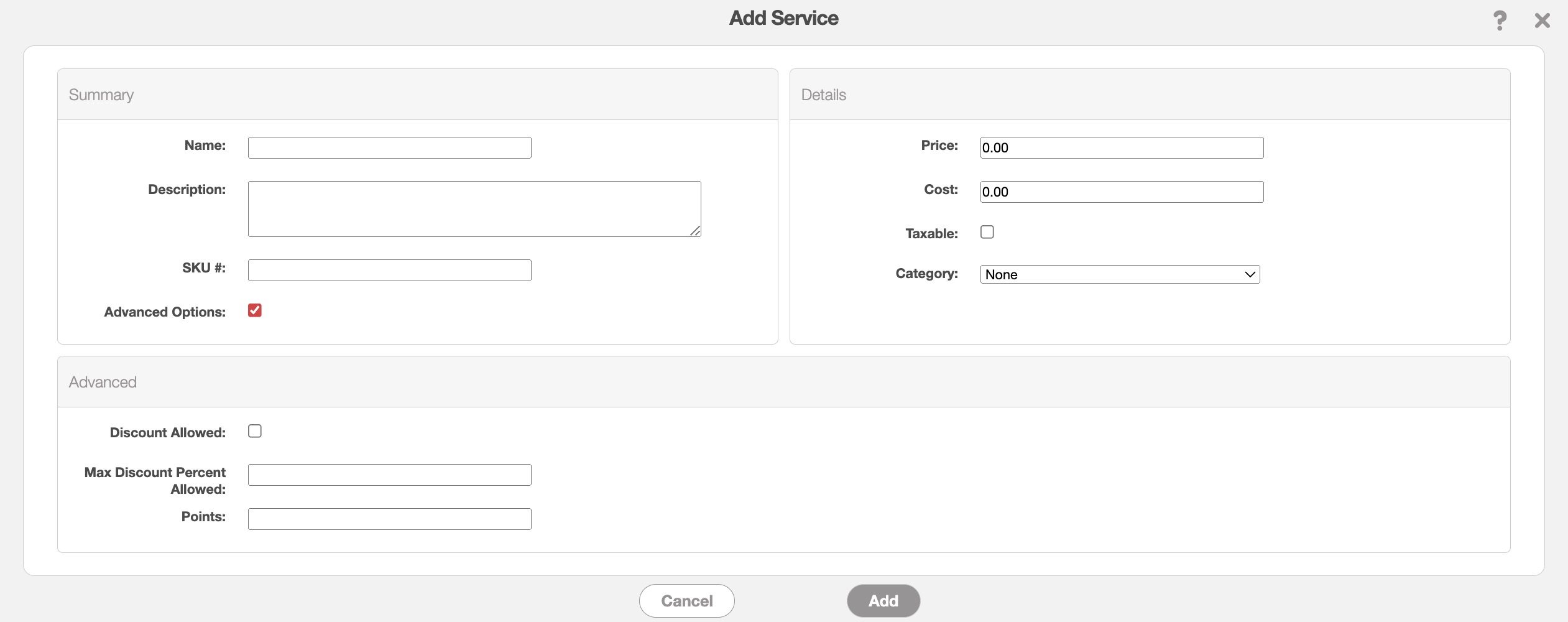Click the Add Service dialog title
Viewport: 1568px width, 622px height.
pyautogui.click(x=783, y=18)
